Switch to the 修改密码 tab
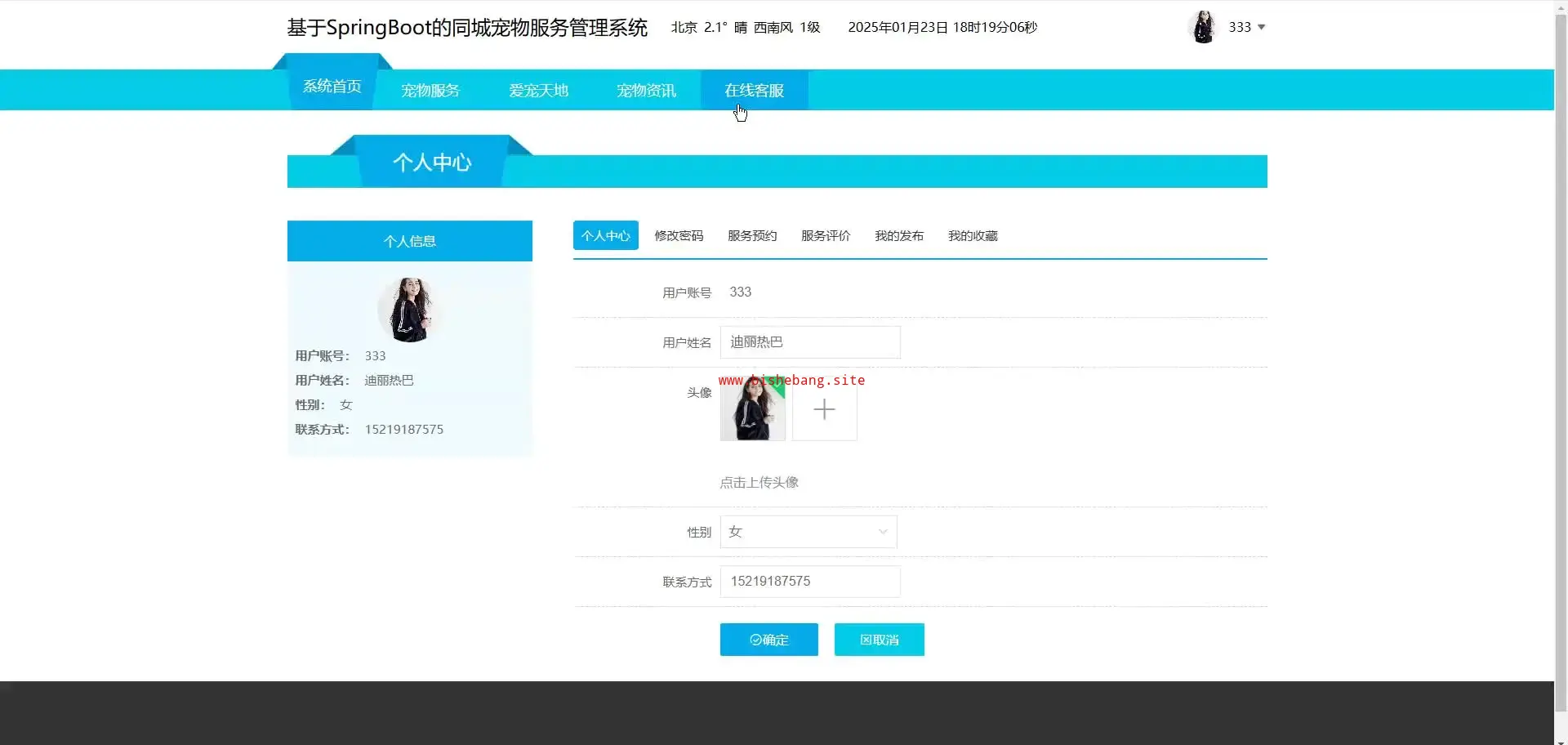Screen dimensions: 1568x745 (679, 236)
